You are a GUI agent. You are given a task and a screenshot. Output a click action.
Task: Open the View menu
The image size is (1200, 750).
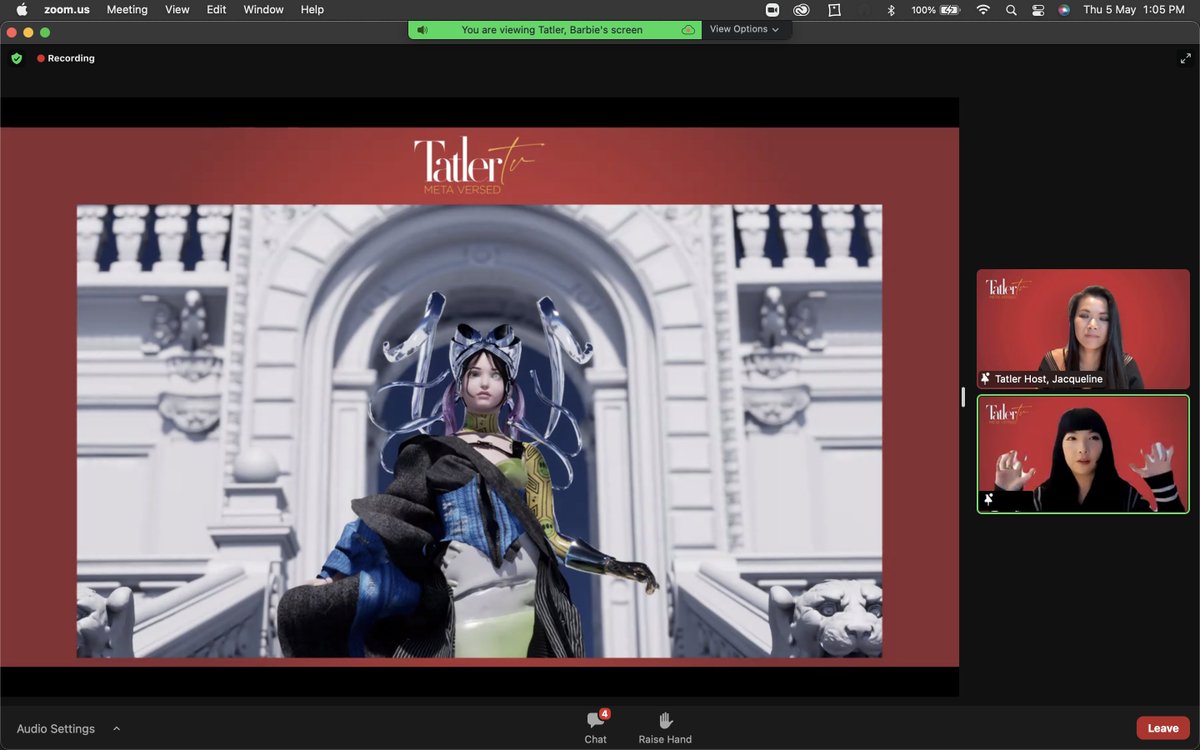coord(177,9)
